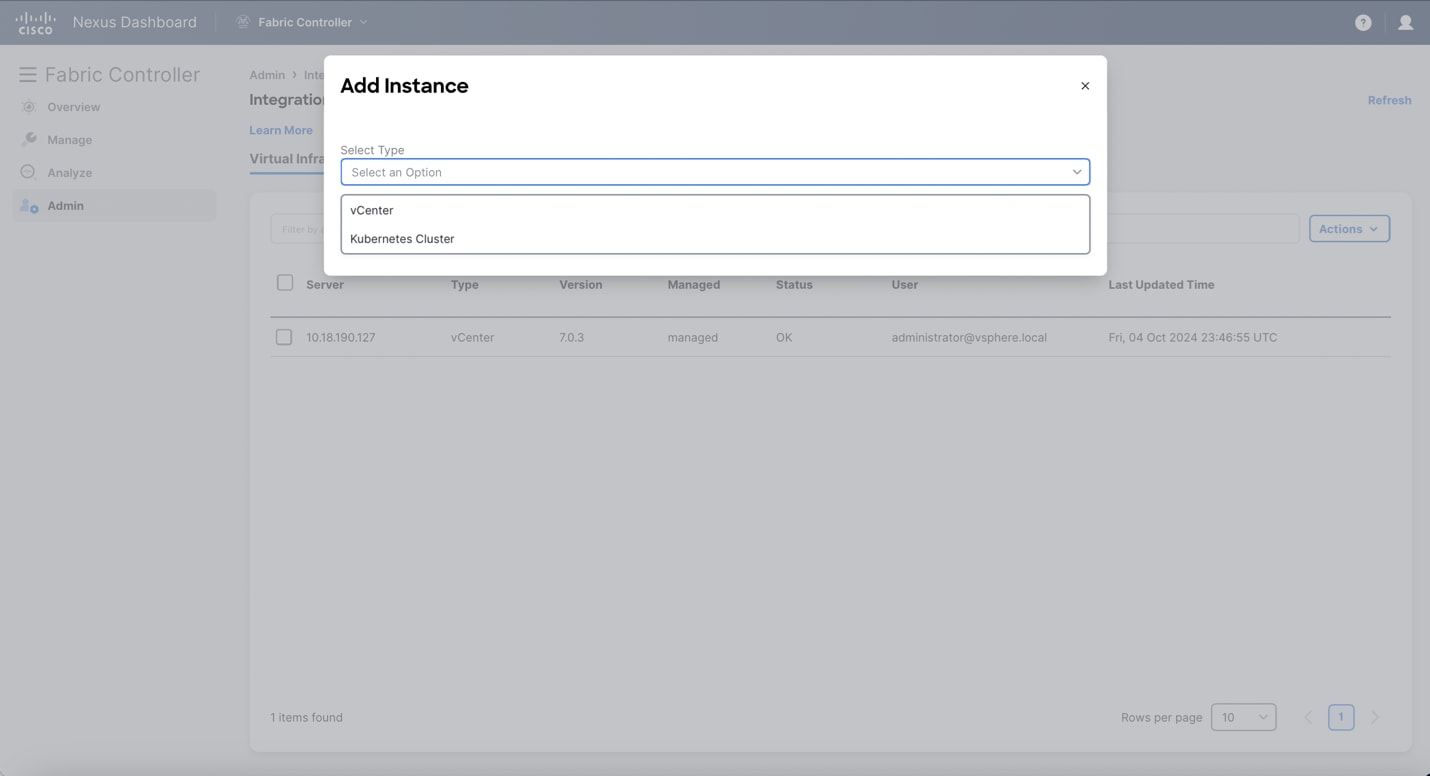The image size is (1430, 776).
Task: Sort by the Managed column header
Action: [x=694, y=285]
